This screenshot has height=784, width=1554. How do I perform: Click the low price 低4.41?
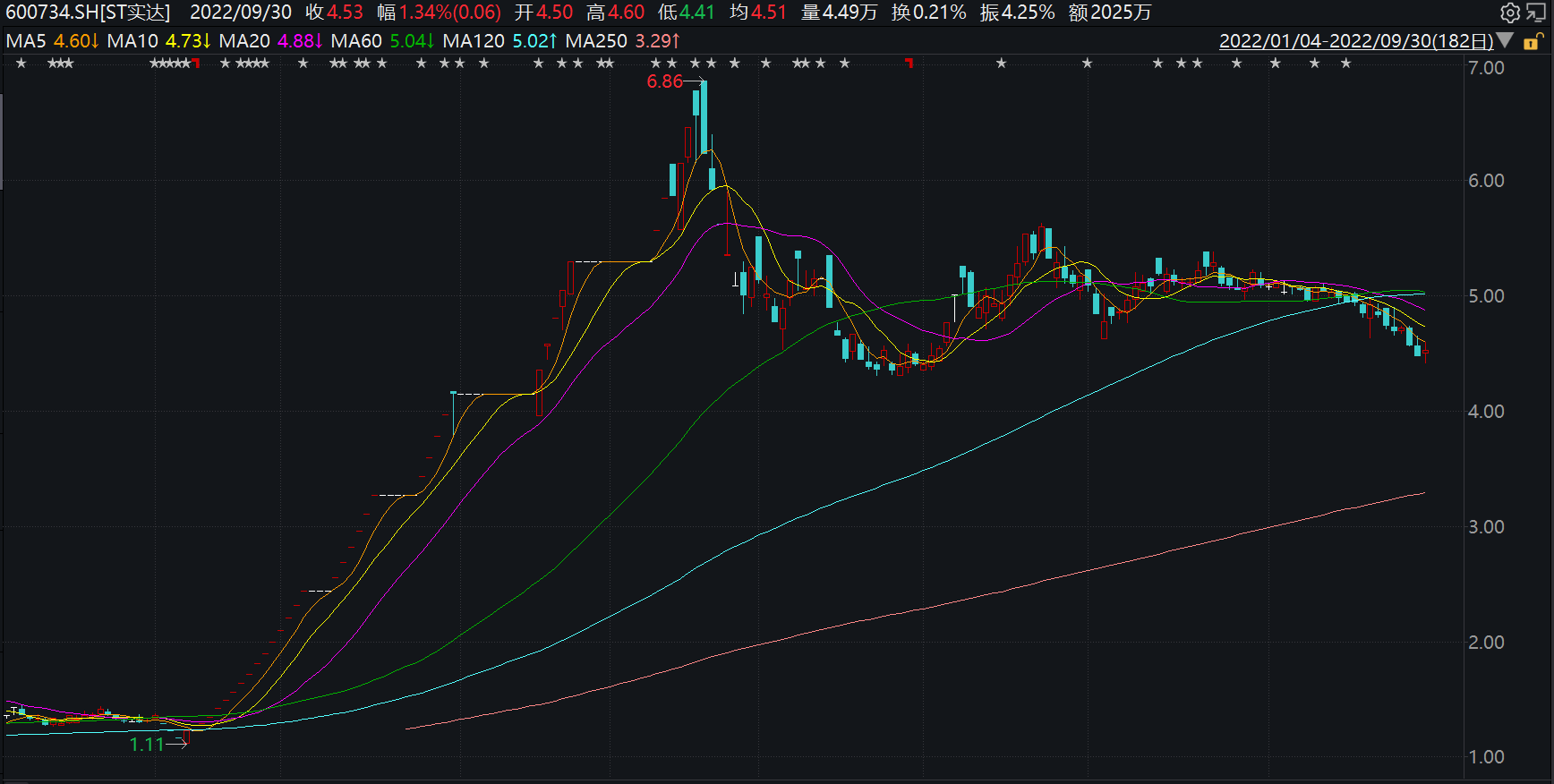pos(687,13)
